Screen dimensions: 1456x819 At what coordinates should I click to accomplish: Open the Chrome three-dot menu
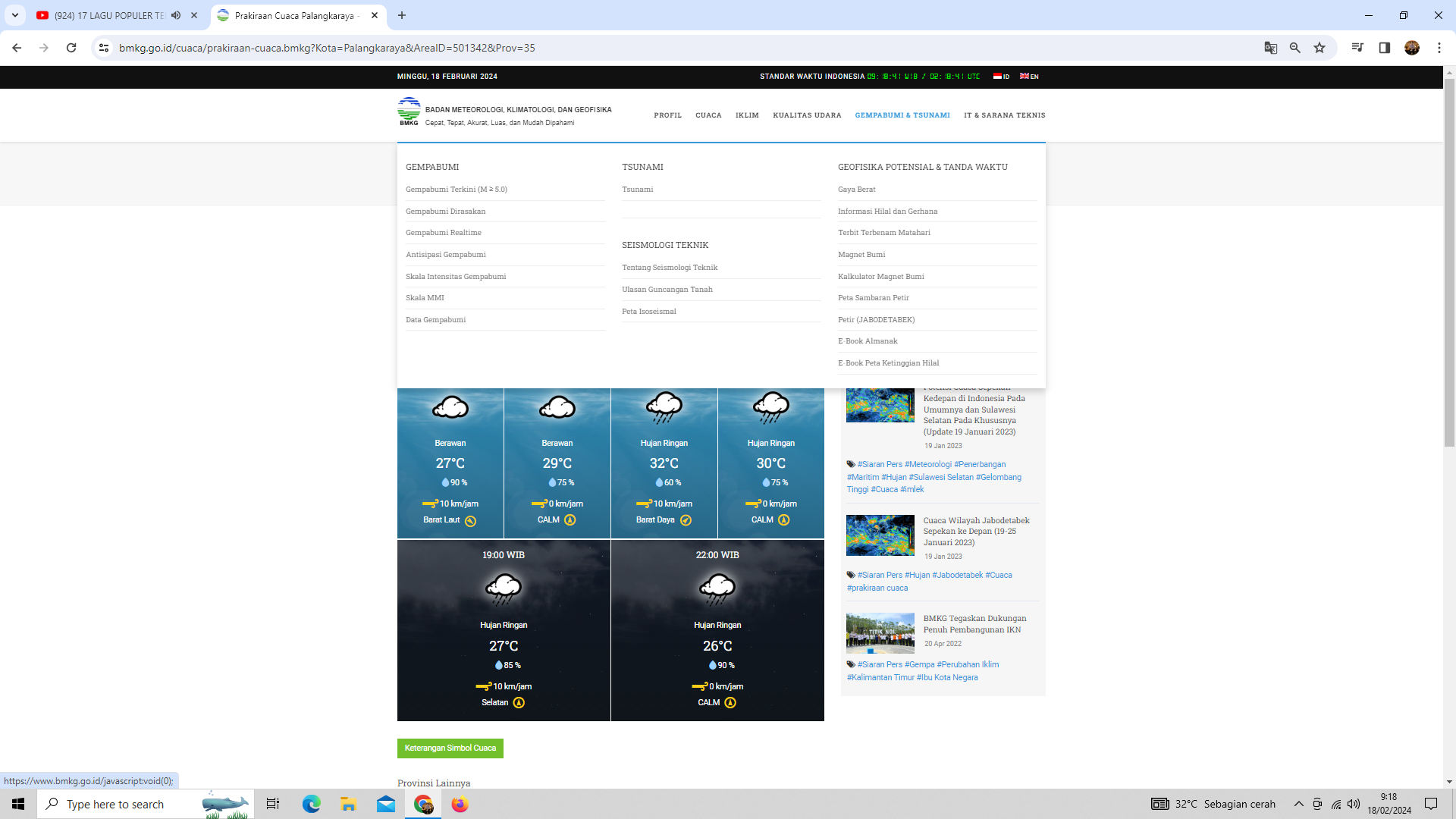click(x=1439, y=48)
